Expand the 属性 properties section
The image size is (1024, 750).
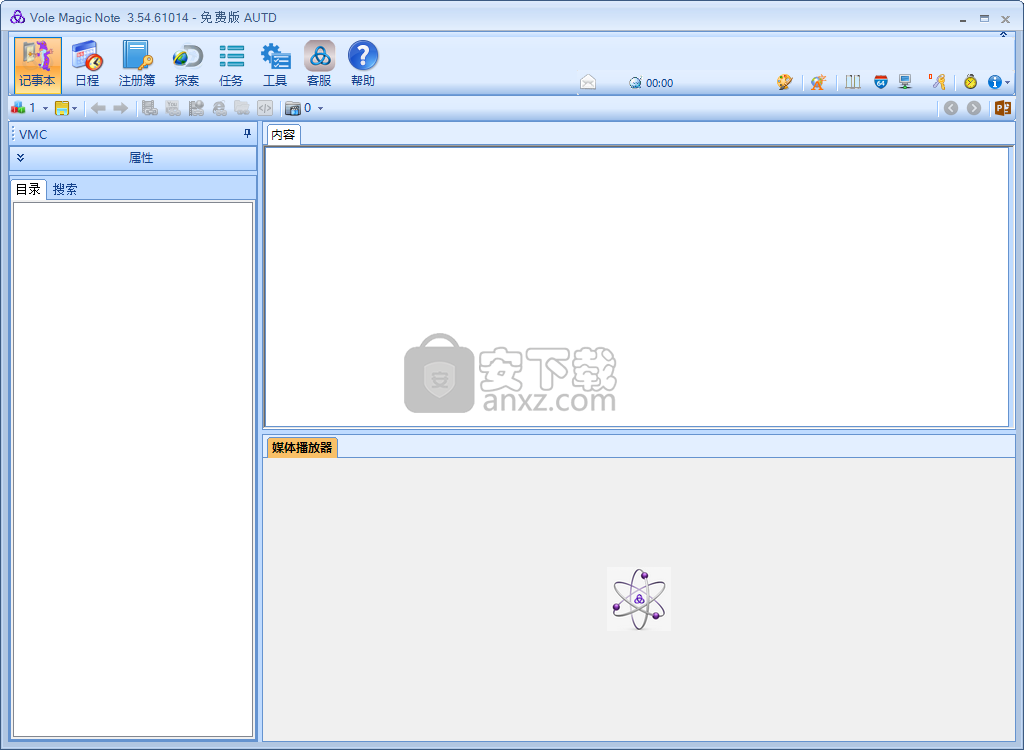(133, 158)
